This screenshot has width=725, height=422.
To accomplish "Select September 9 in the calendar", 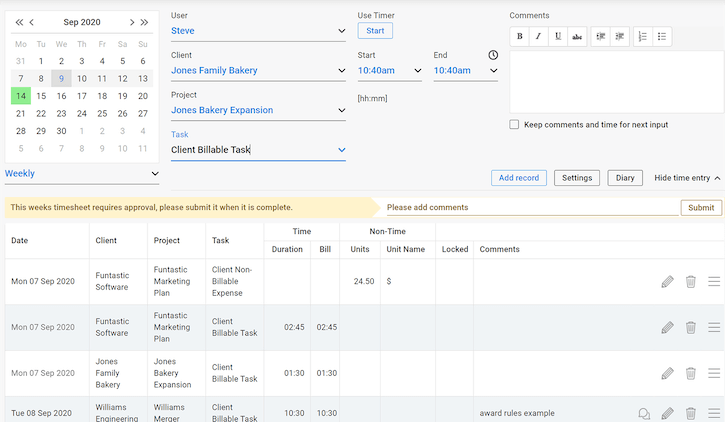I will [x=61, y=79].
